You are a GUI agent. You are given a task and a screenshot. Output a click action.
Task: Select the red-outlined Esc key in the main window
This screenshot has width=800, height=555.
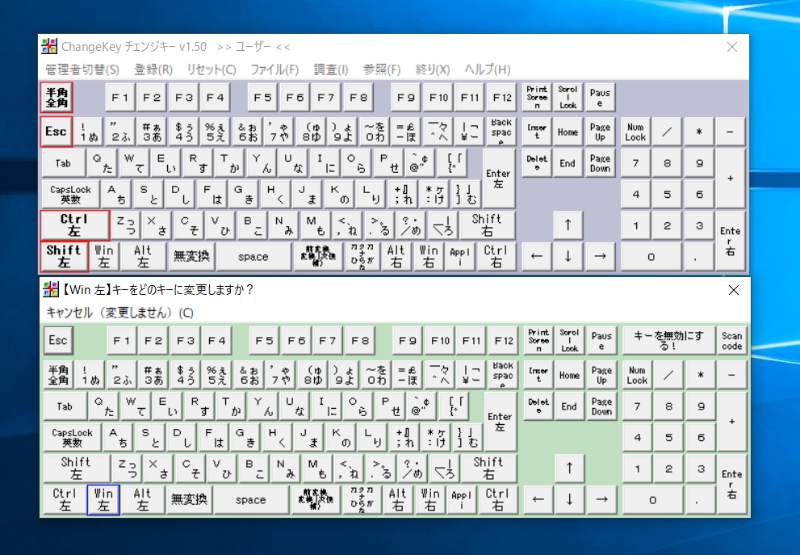coord(56,132)
